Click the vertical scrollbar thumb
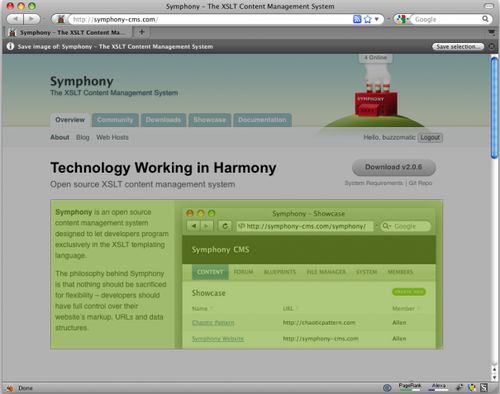 pyautogui.click(x=494, y=107)
